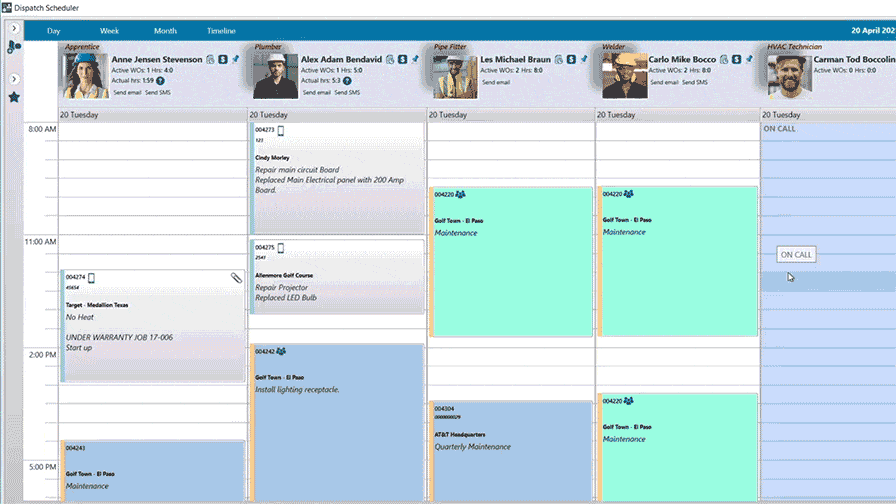
Task: Click Anne Jensen Stevenson's document icon
Action: coord(210,59)
